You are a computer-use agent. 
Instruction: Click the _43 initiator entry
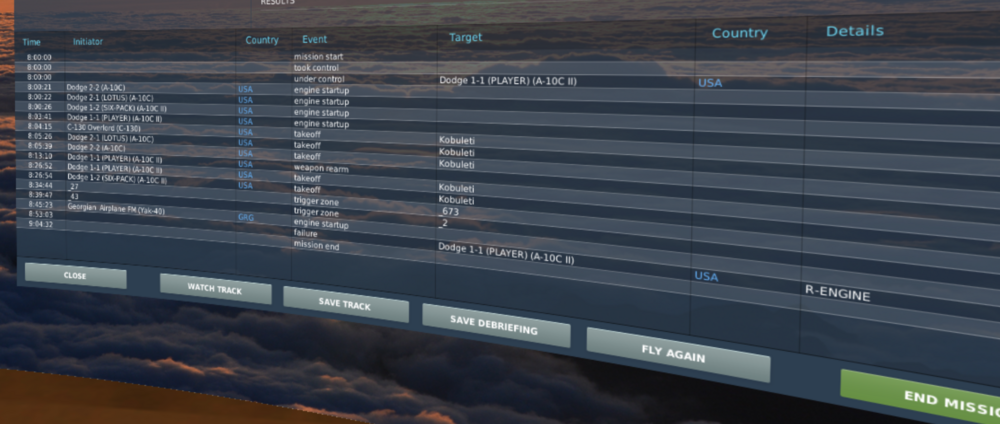pos(73,197)
